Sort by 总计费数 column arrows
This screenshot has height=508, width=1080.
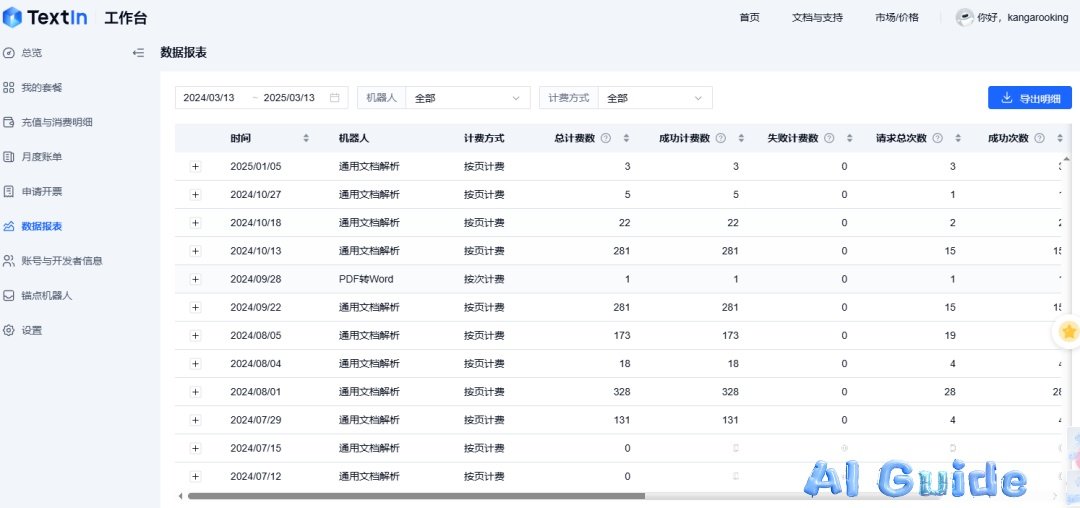click(x=626, y=138)
